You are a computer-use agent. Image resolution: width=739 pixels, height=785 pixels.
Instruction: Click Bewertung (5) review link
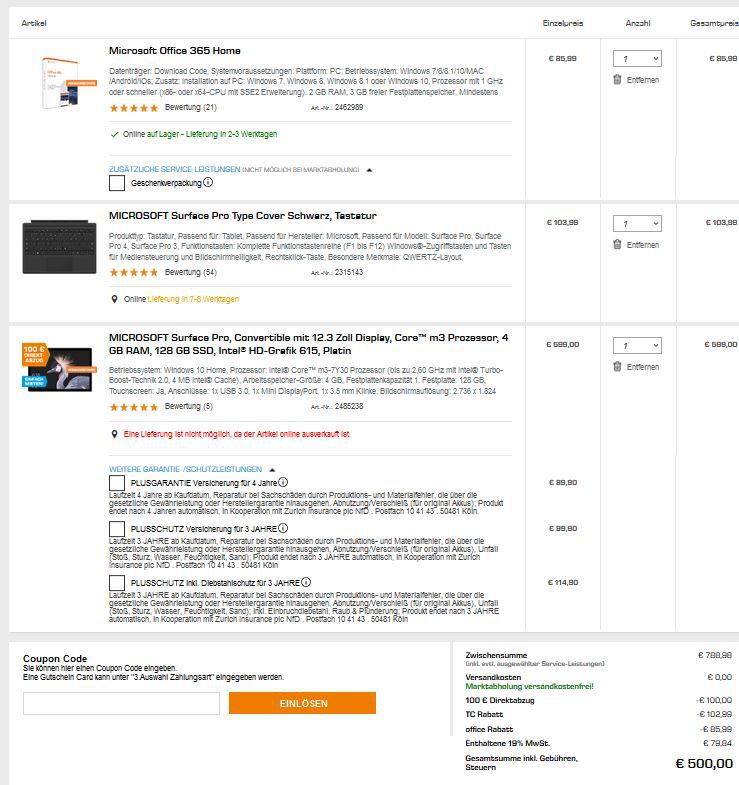click(x=189, y=406)
